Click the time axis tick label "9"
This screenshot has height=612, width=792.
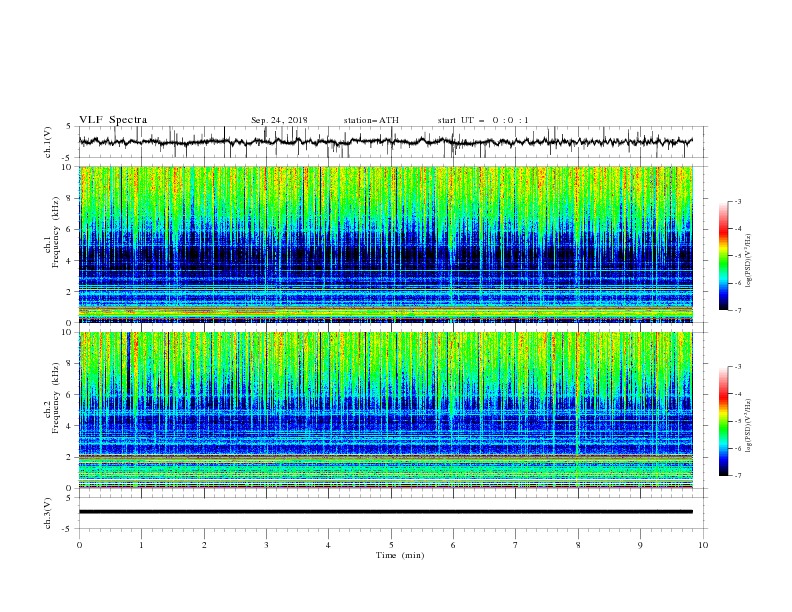(x=640, y=545)
